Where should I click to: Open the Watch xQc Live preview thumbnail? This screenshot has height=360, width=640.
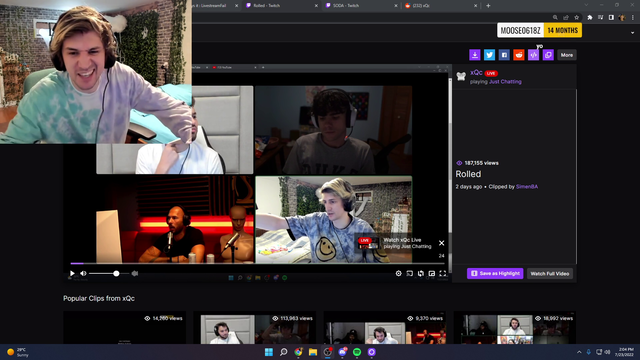point(368,243)
